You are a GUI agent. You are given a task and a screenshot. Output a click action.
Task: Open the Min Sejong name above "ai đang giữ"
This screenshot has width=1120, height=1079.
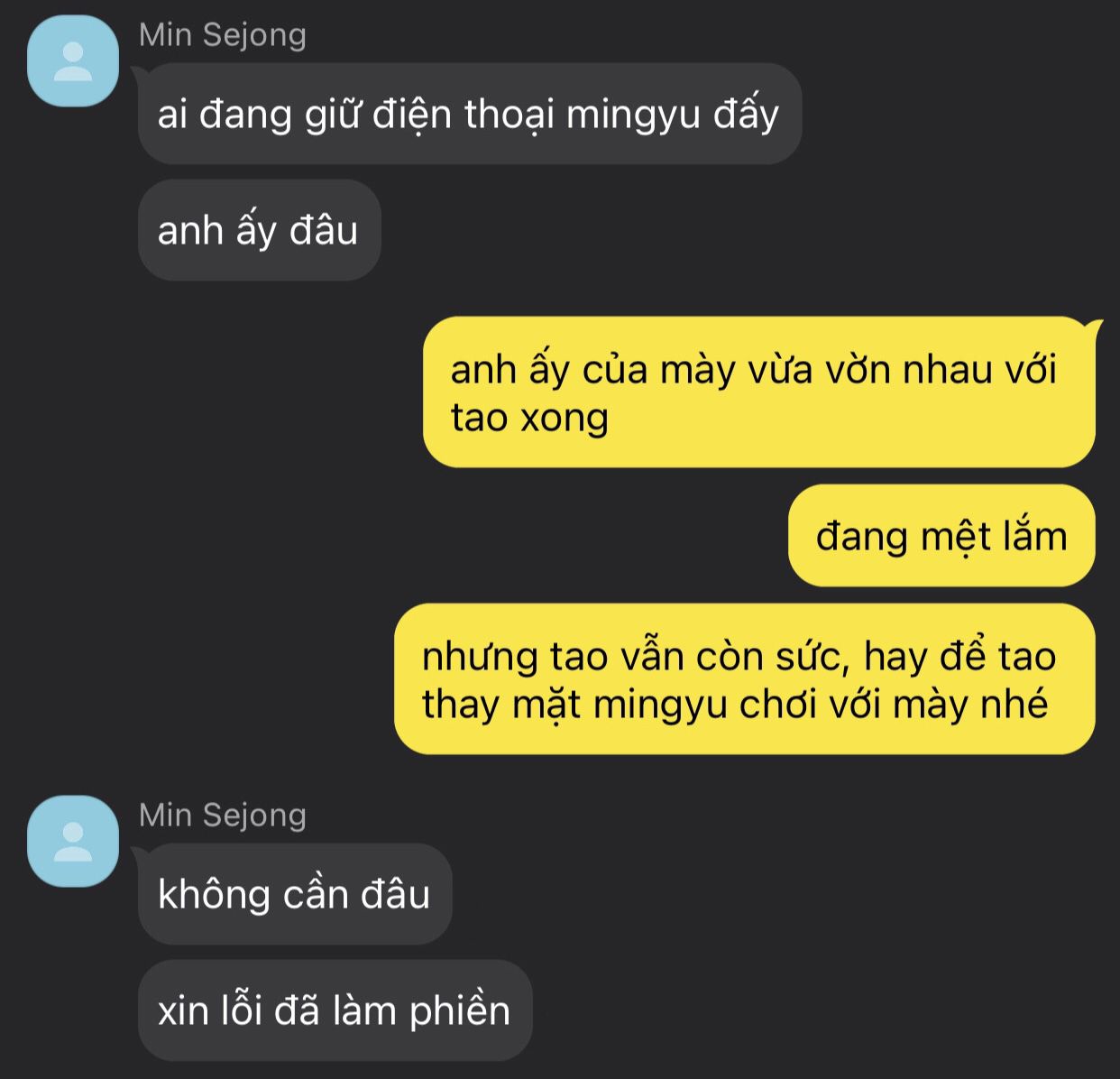point(223,35)
